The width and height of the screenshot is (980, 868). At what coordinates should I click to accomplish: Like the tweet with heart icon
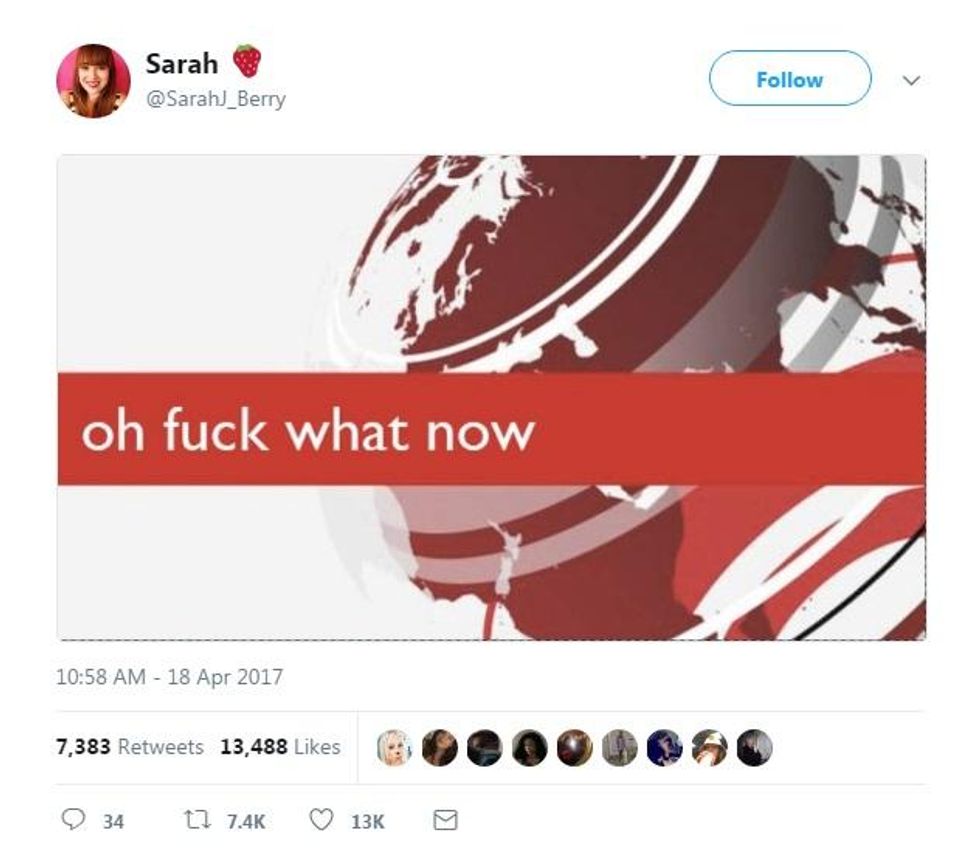tap(321, 821)
